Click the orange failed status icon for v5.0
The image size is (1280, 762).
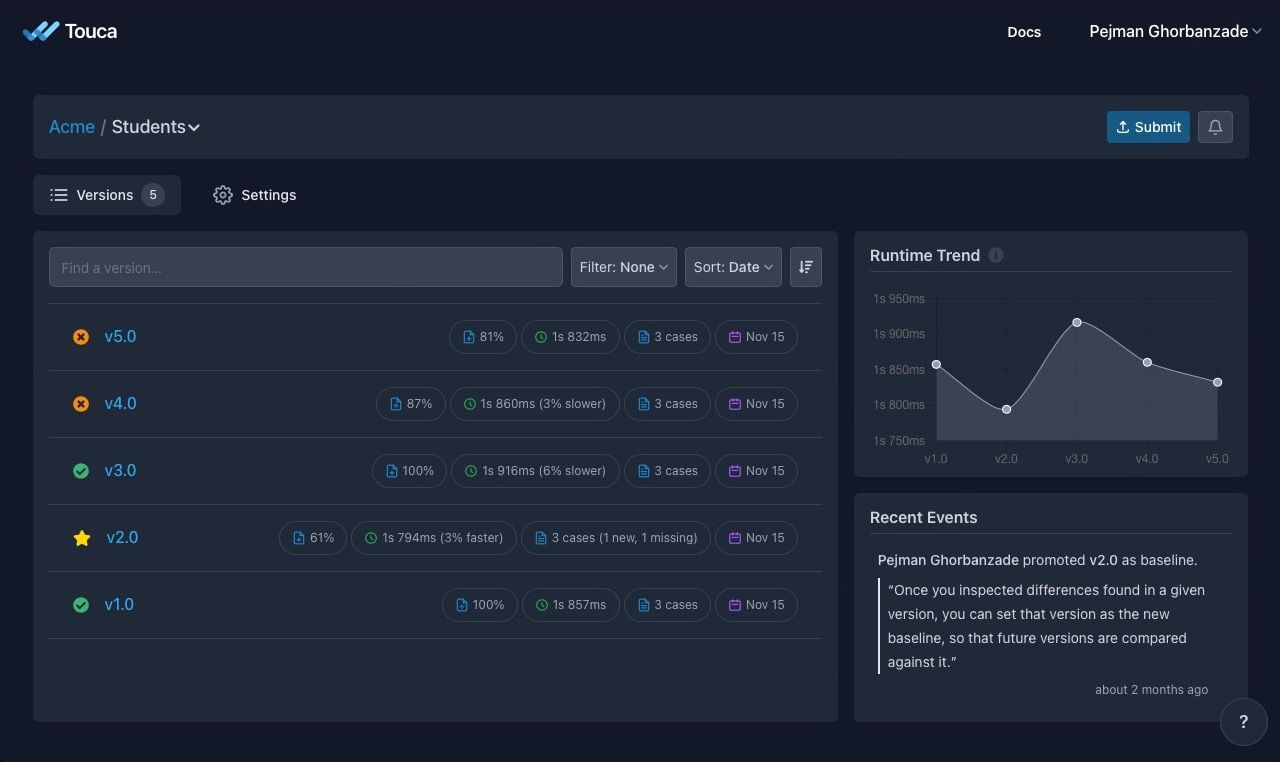coord(81,337)
